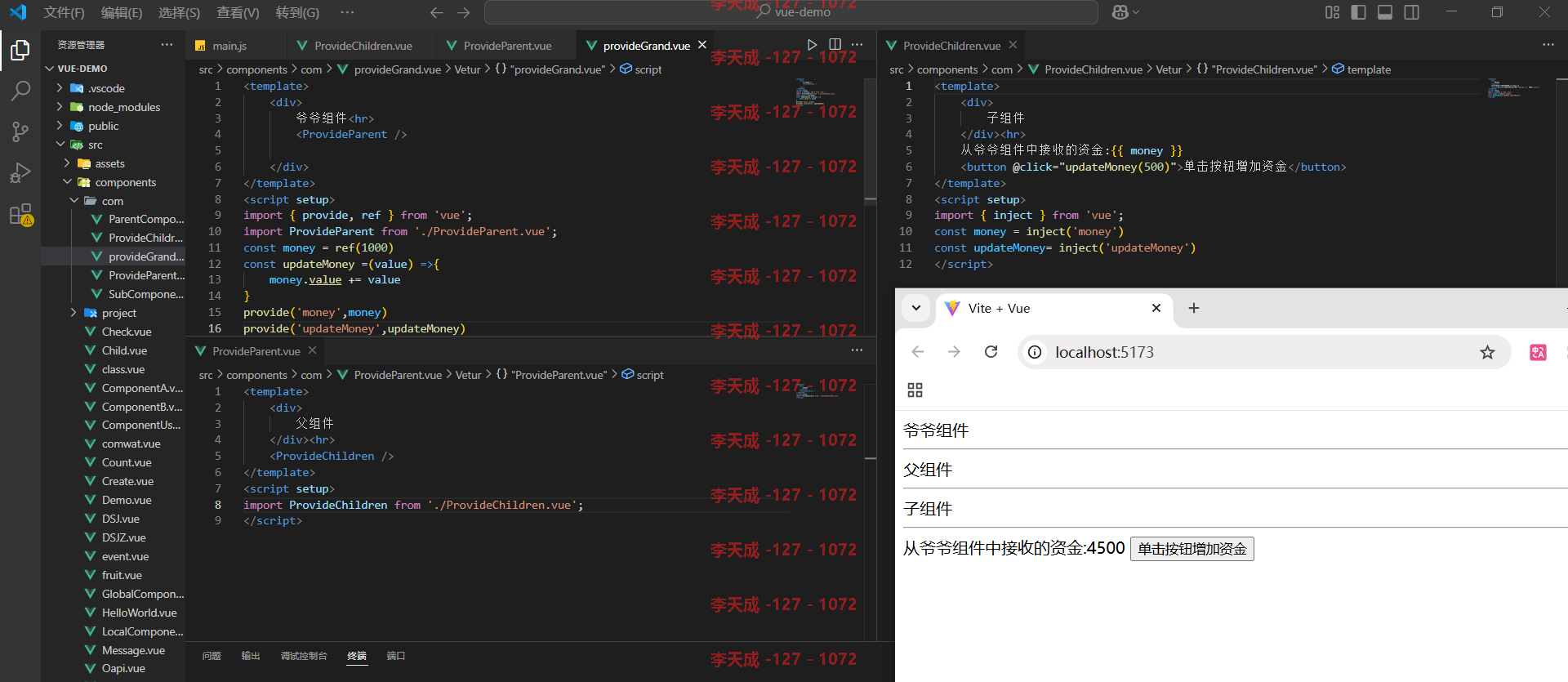Toggle the primary side bar
This screenshot has width=1568, height=682.
pos(1358,12)
